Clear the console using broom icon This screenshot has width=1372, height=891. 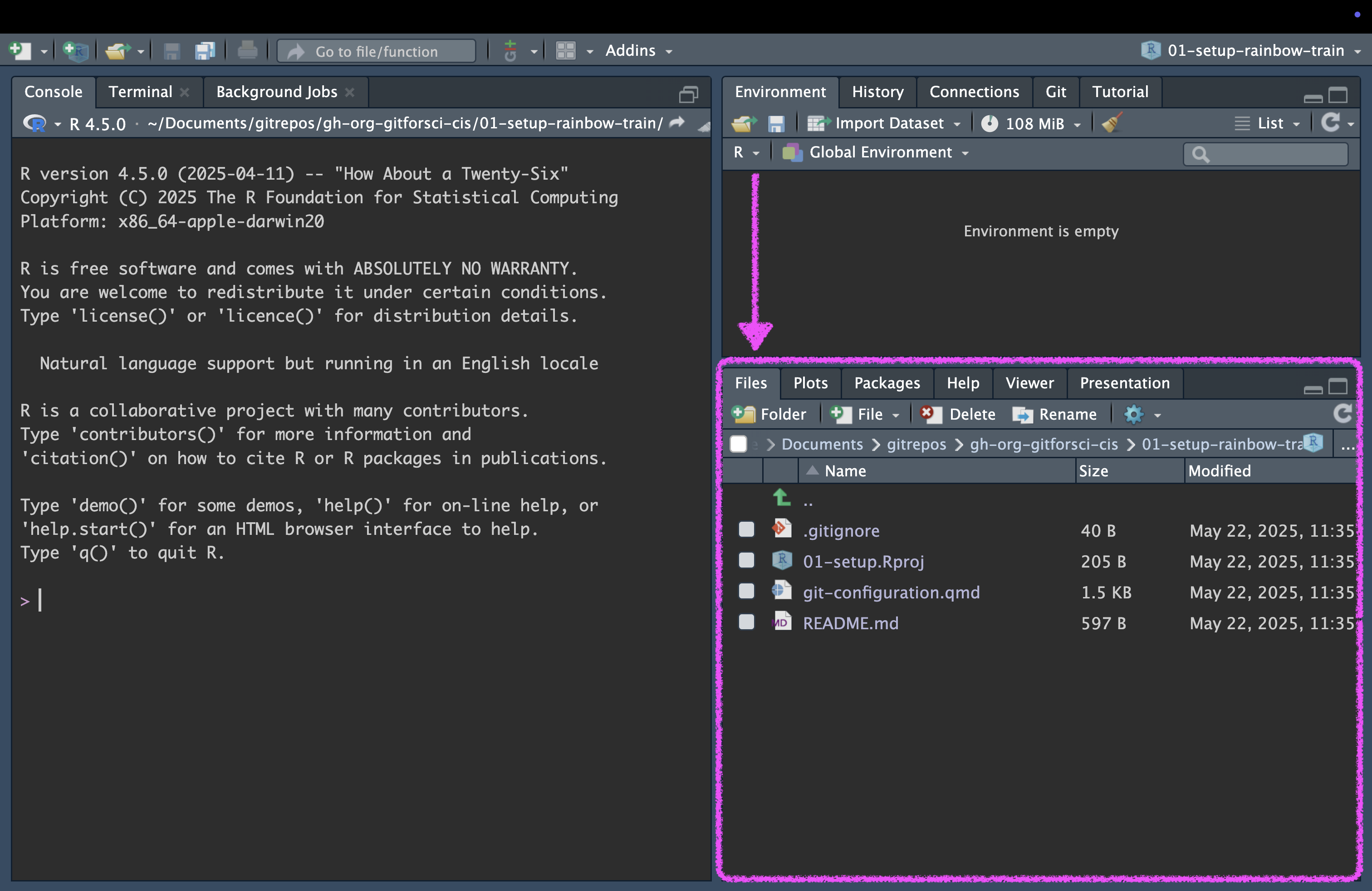pos(703,126)
